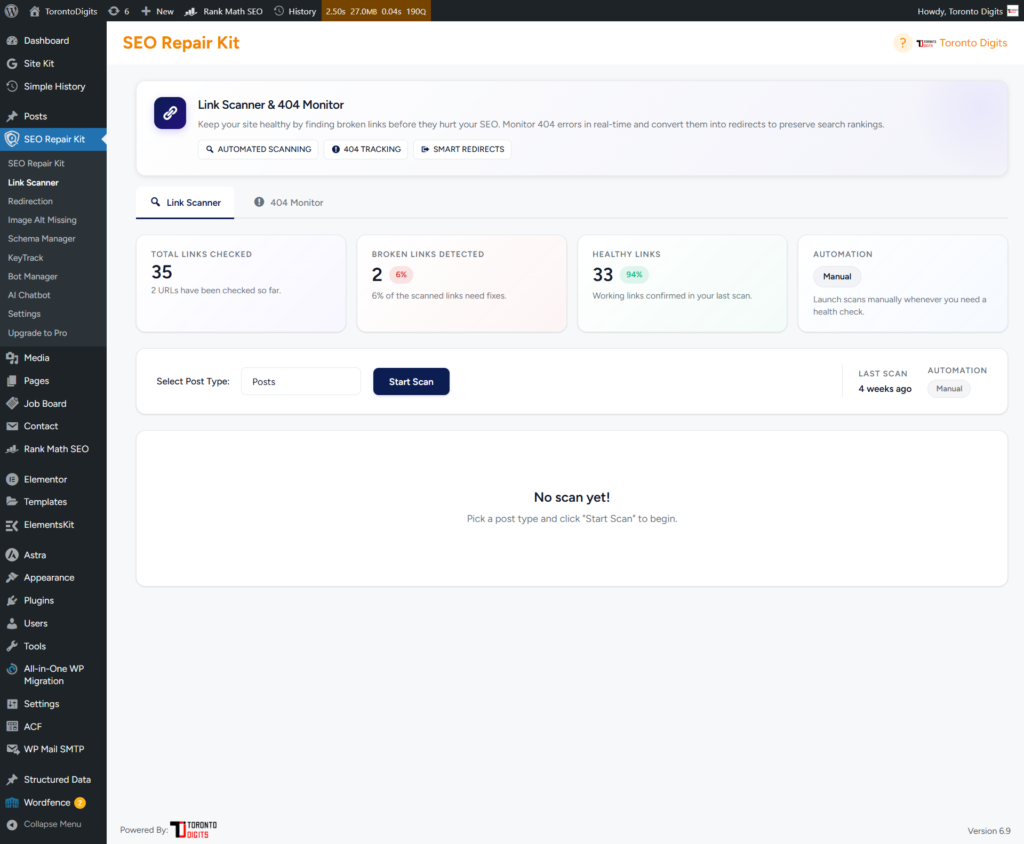Expand the New content menu in admin bar
Screen dimensions: 1024x844
(157, 11)
